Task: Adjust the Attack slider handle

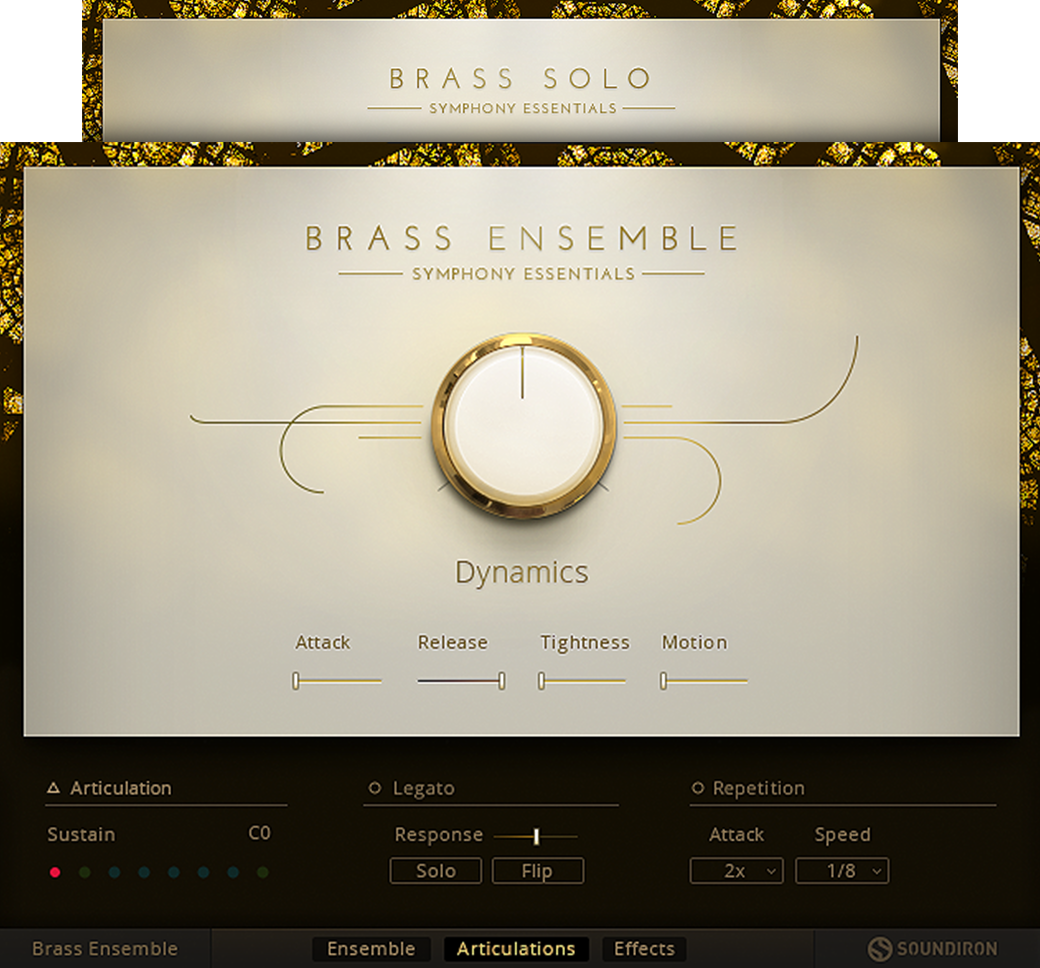Action: (296, 681)
